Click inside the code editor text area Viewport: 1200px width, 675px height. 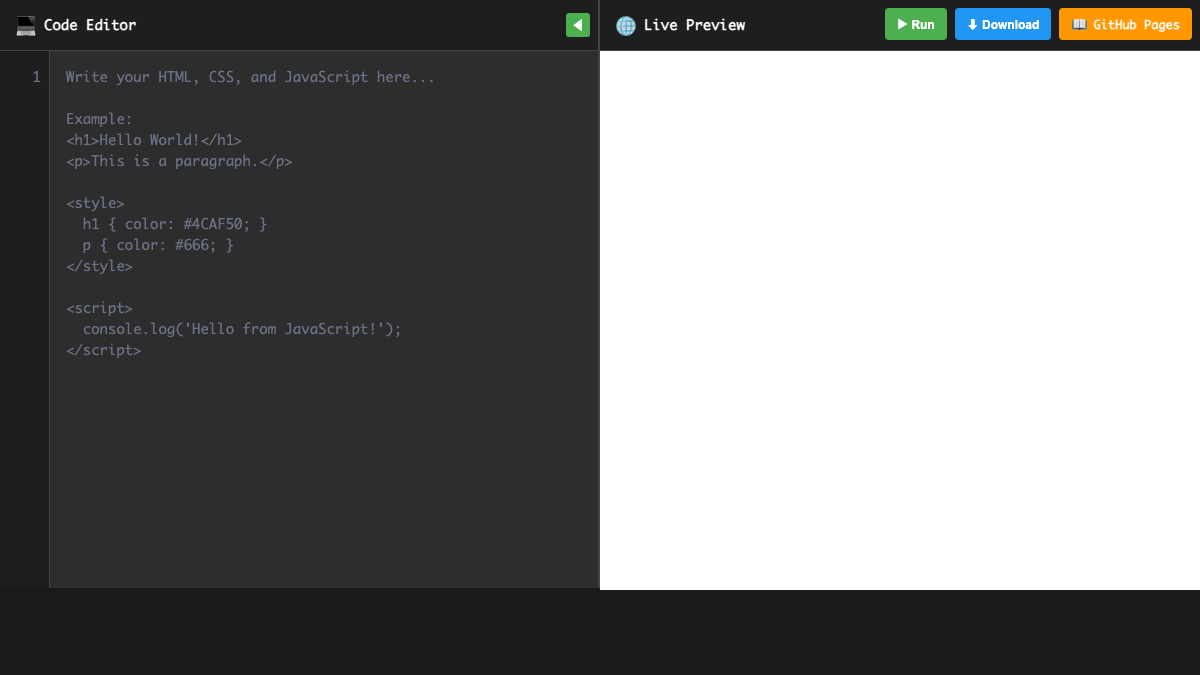coord(324,319)
